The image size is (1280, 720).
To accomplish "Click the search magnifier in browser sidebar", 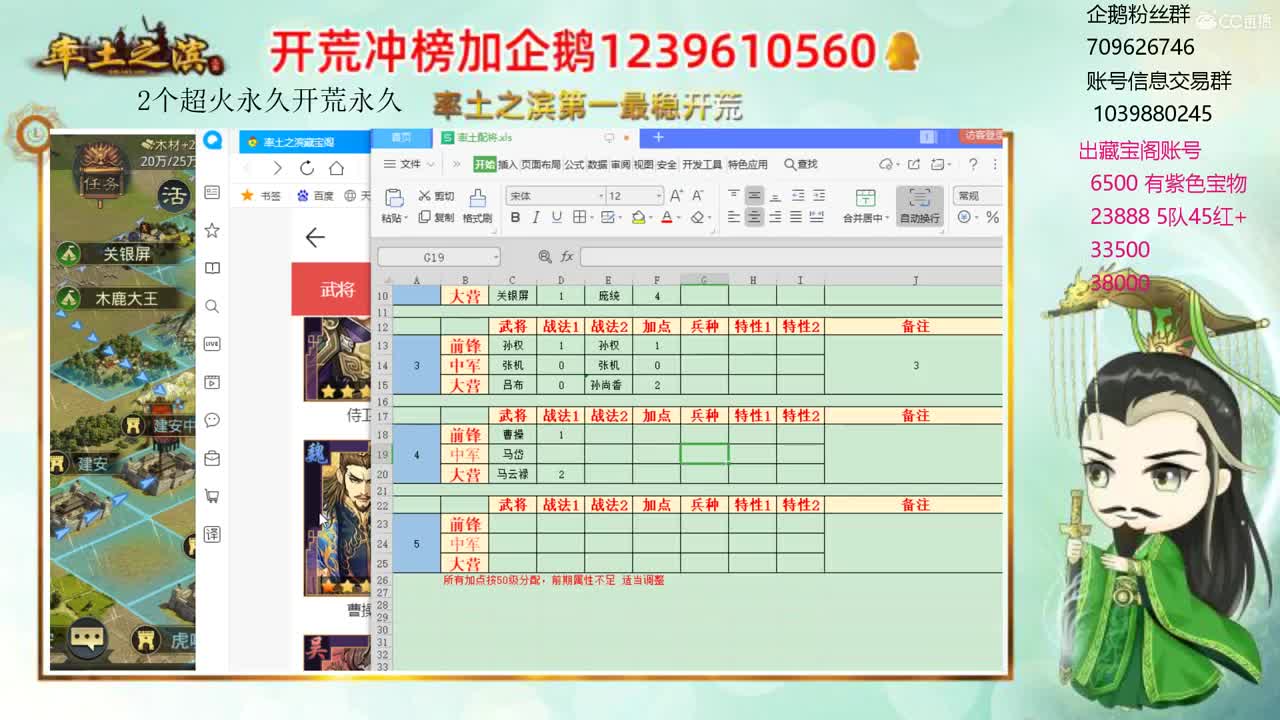I will click(212, 306).
